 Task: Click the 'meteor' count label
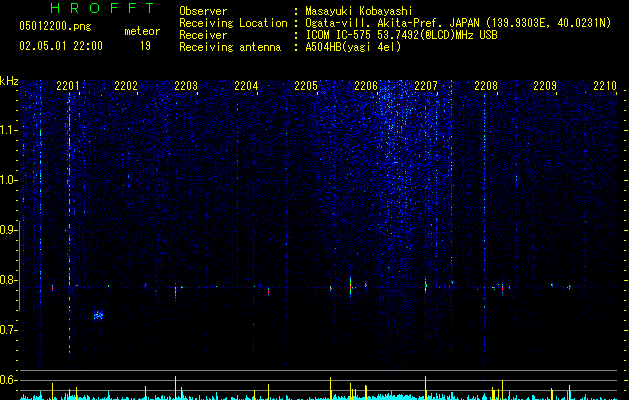click(142, 31)
